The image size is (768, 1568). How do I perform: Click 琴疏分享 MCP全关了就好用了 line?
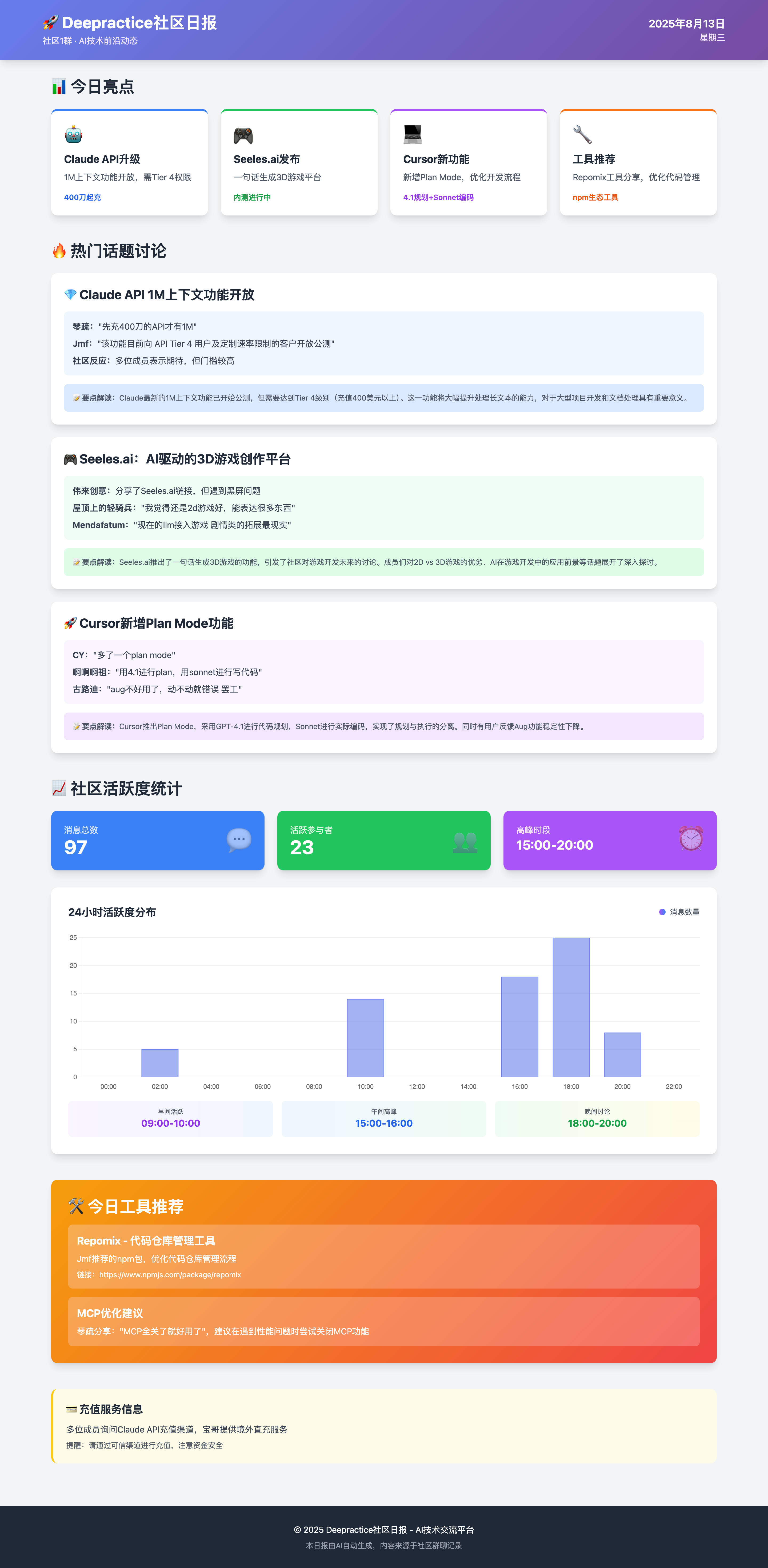[x=223, y=1331]
